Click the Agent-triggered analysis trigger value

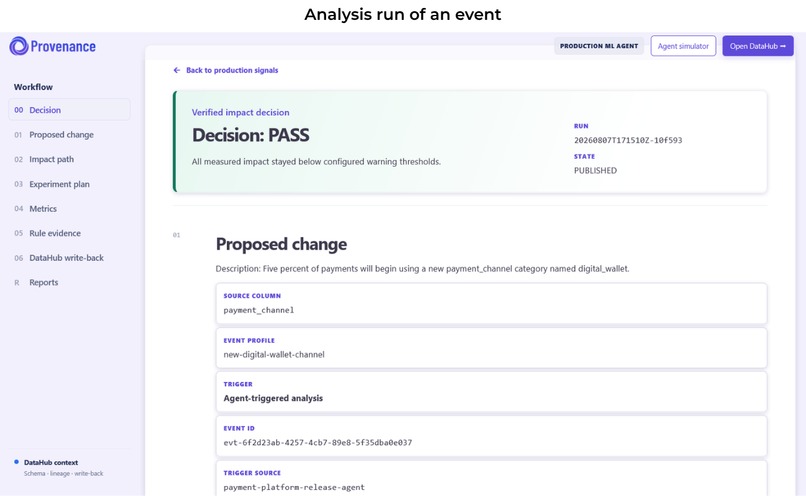coord(273,398)
